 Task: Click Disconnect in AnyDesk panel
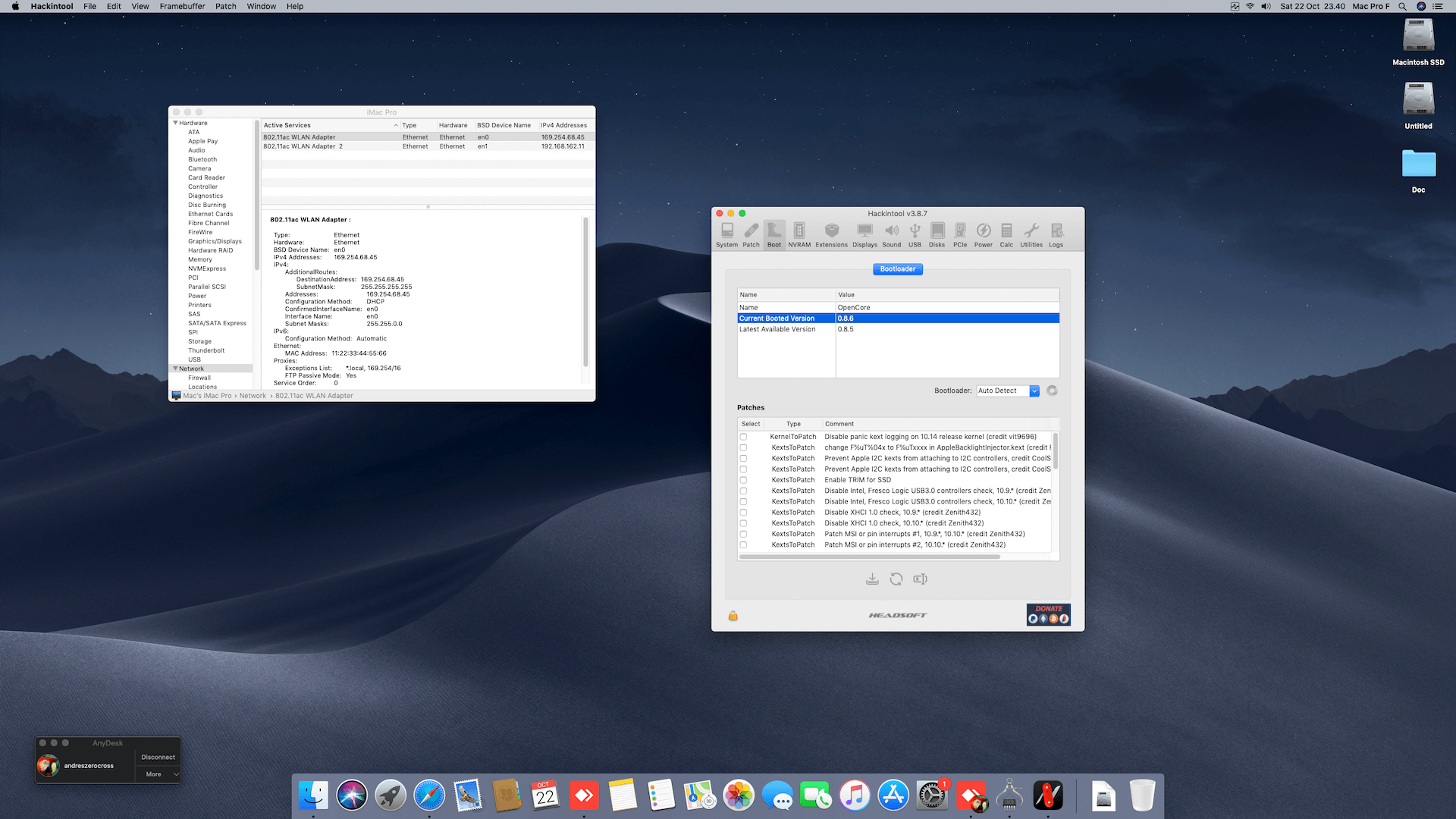click(x=158, y=757)
